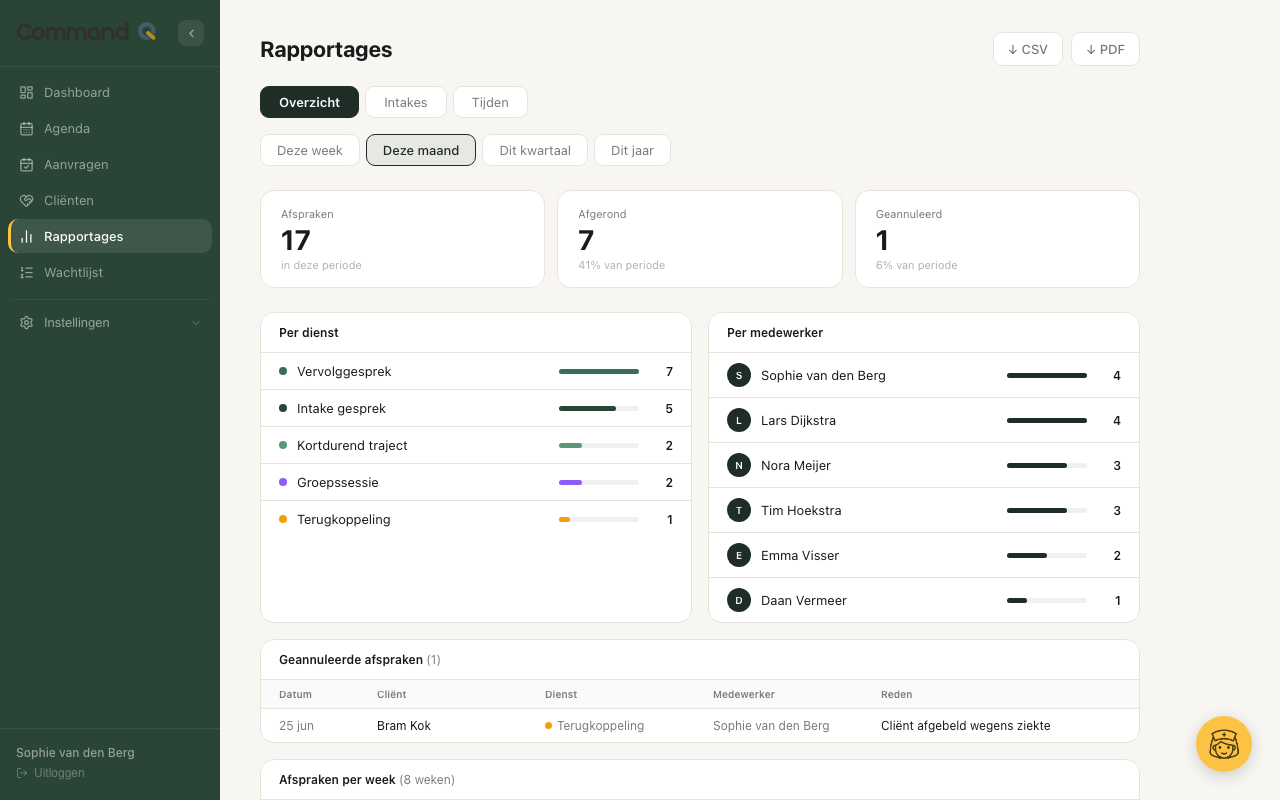
Task: Select the Deze week period filter
Action: (310, 150)
